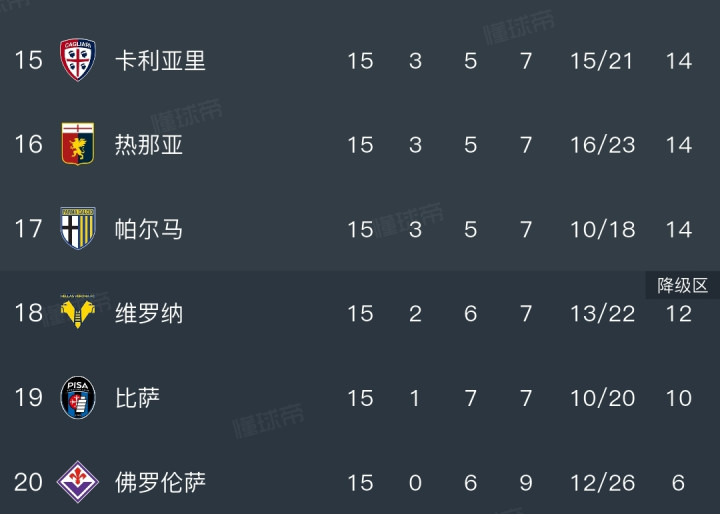The width and height of the screenshot is (720, 514).
Task: Click the 10/20 goals record
Action: (602, 398)
